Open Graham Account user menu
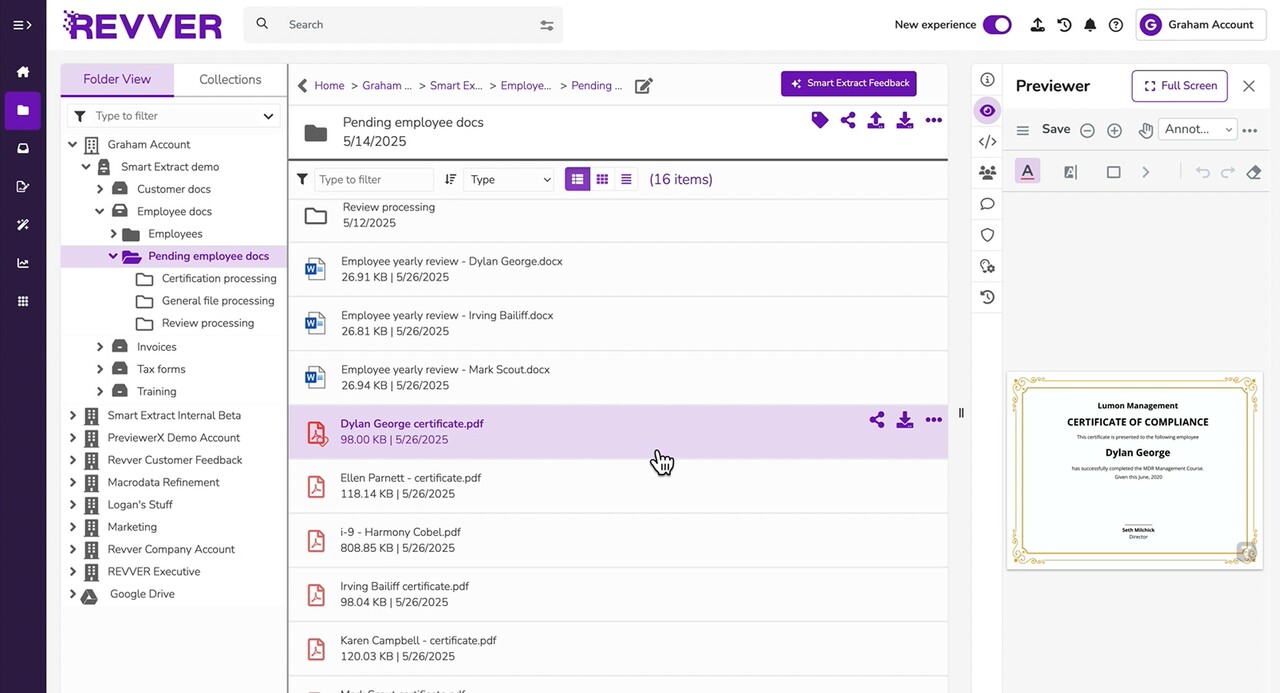The image size is (1280, 693). (1202, 25)
